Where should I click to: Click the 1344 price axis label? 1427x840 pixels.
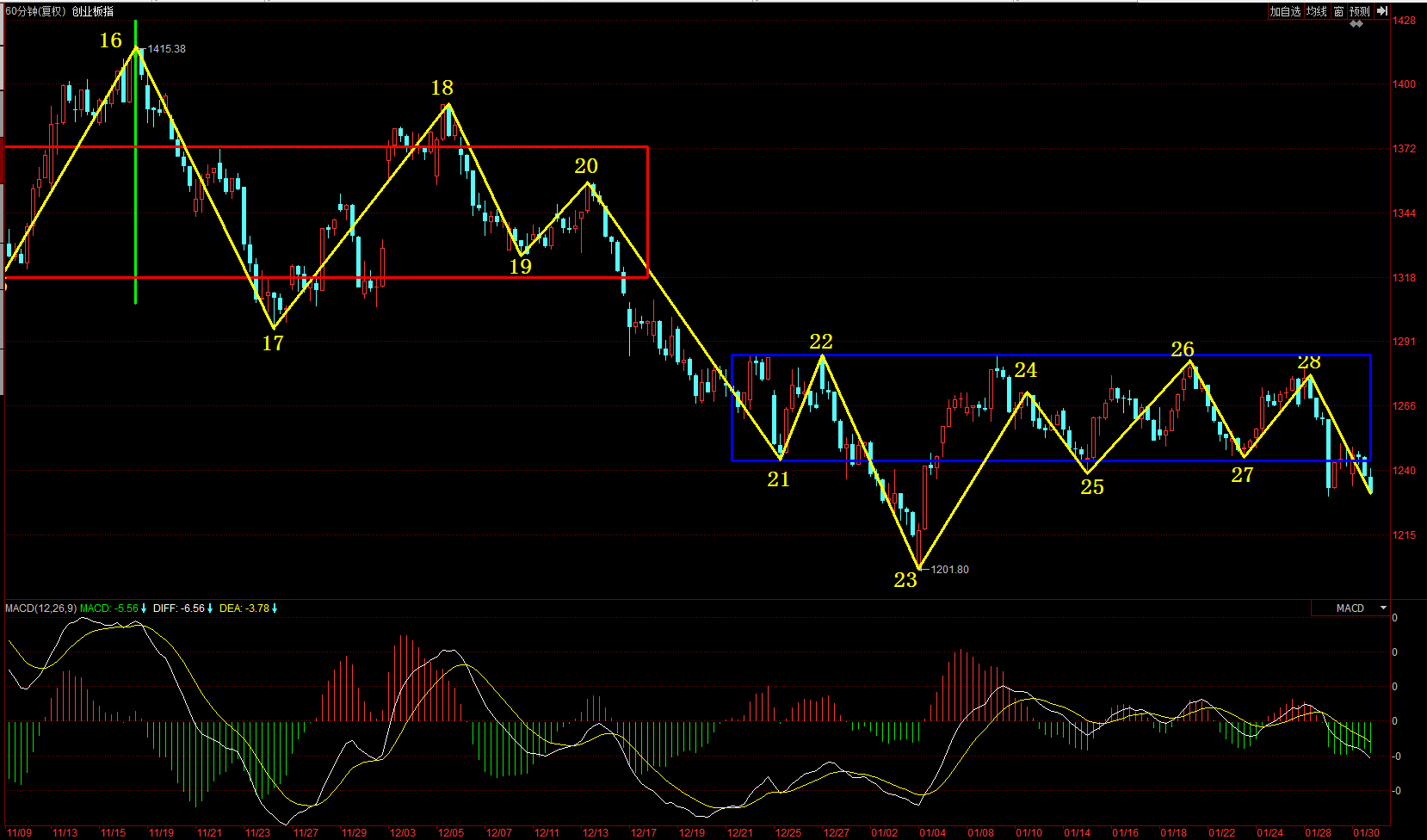point(1404,213)
